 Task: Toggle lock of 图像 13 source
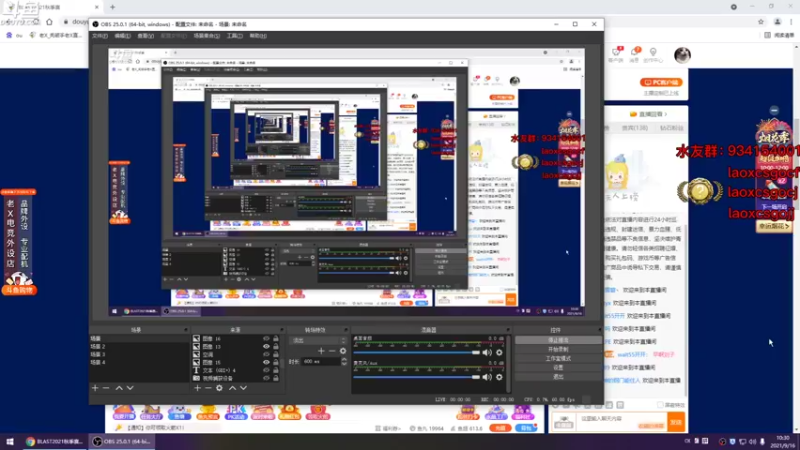[276, 346]
